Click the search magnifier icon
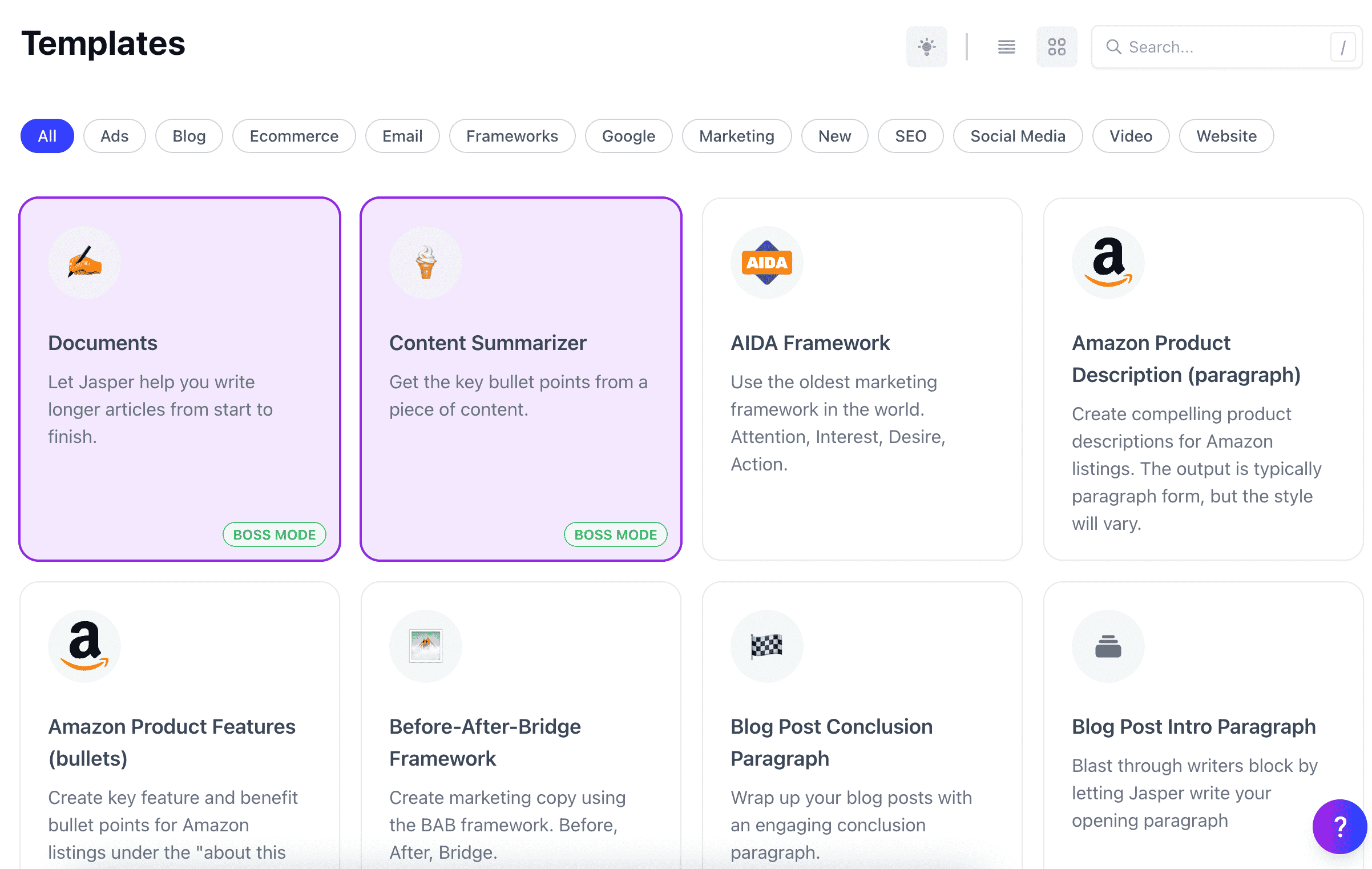The width and height of the screenshot is (1372, 869). tap(1113, 47)
